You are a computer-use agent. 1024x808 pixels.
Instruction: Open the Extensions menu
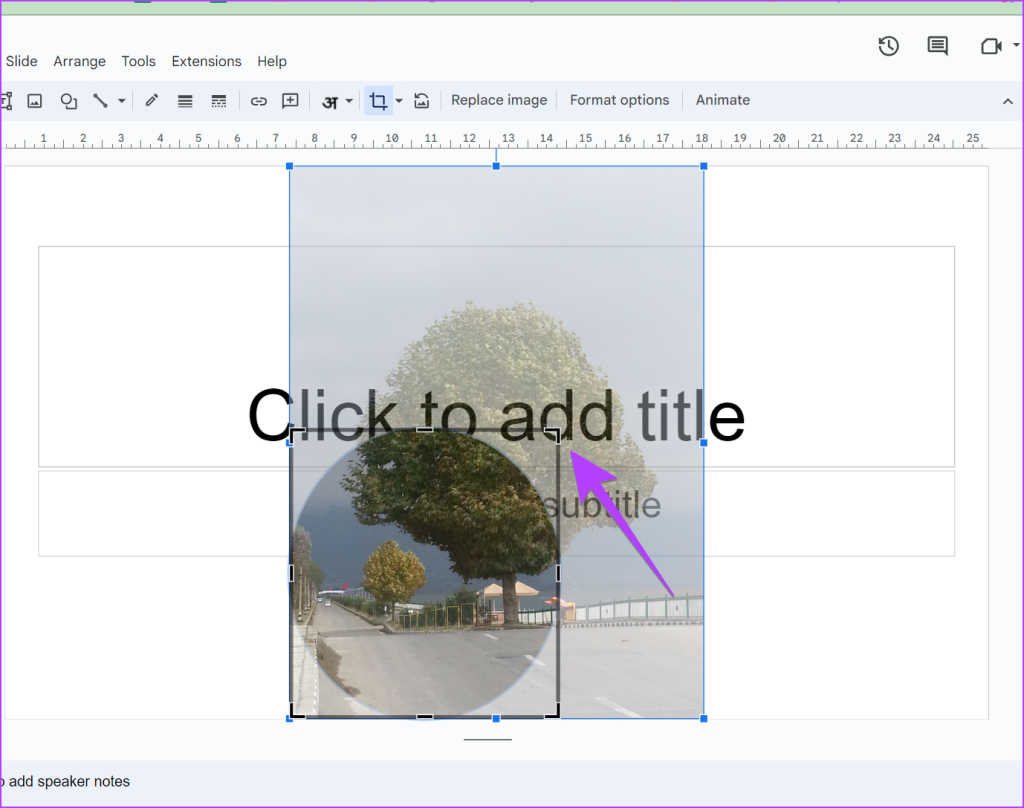[206, 61]
